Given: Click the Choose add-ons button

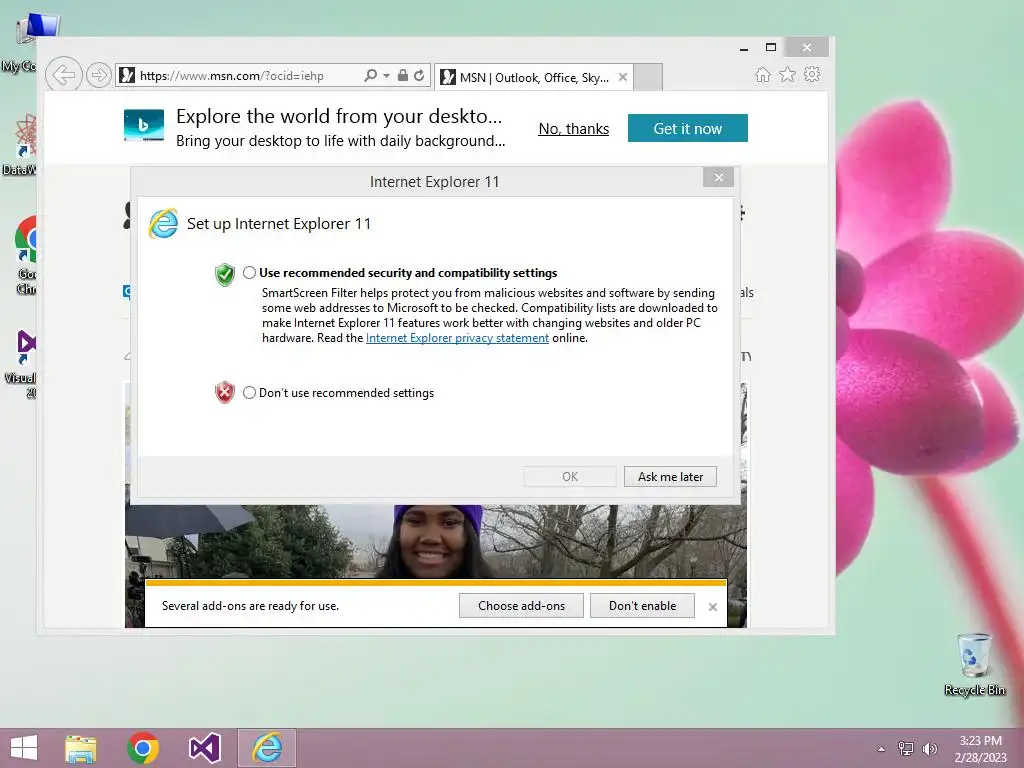Looking at the screenshot, I should point(521,605).
